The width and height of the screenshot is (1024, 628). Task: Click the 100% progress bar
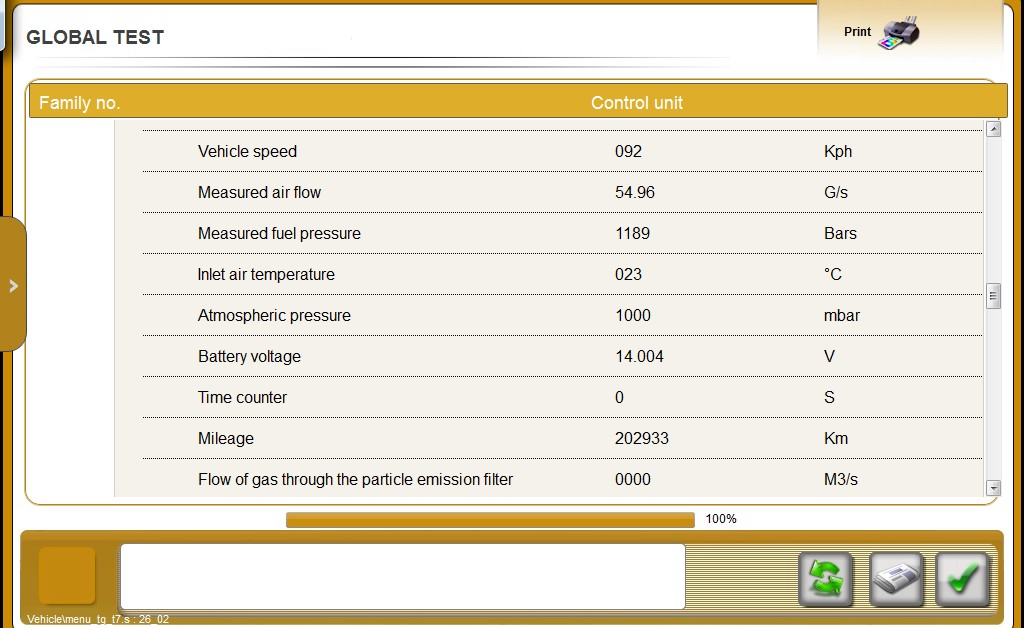(490, 520)
